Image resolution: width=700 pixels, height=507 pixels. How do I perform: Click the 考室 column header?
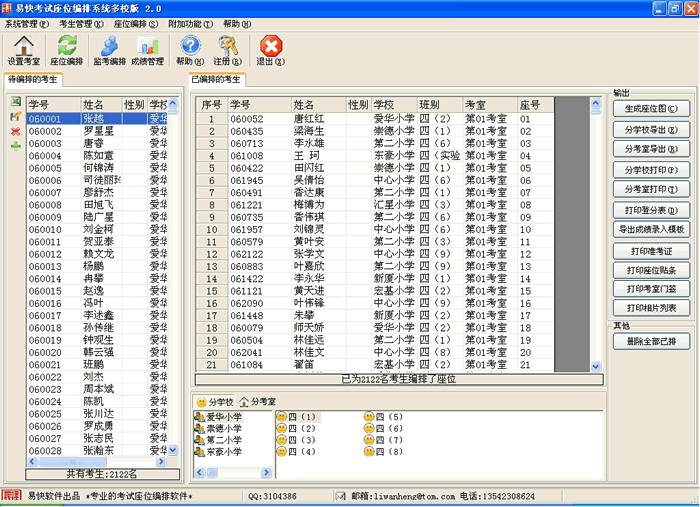(489, 105)
